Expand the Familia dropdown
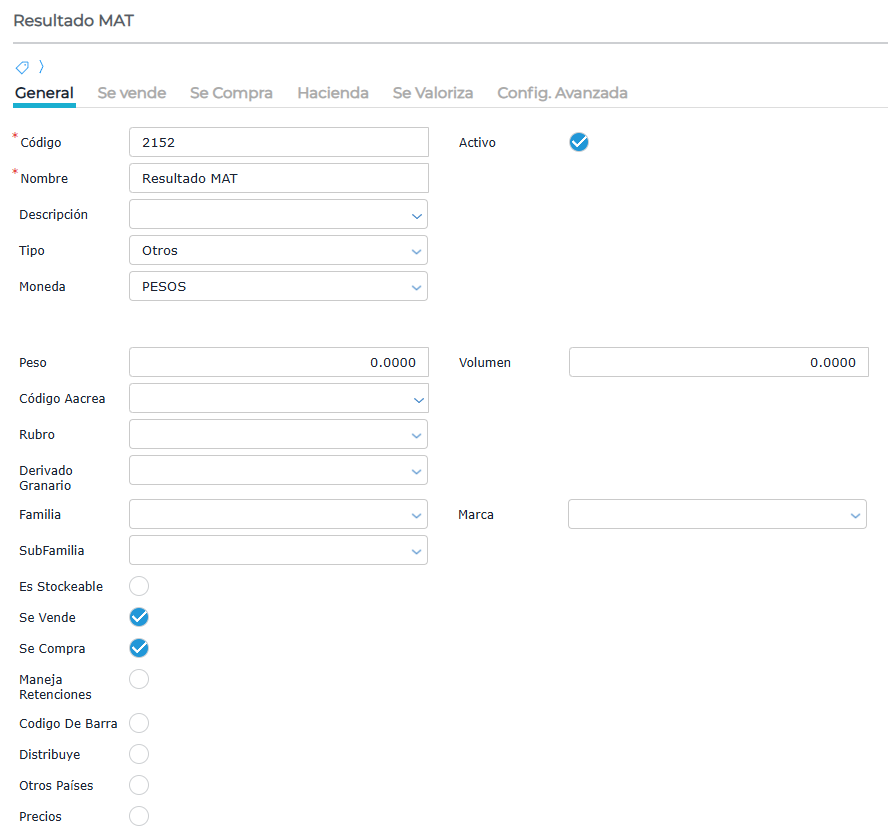This screenshot has height=832, width=888. 278,514
